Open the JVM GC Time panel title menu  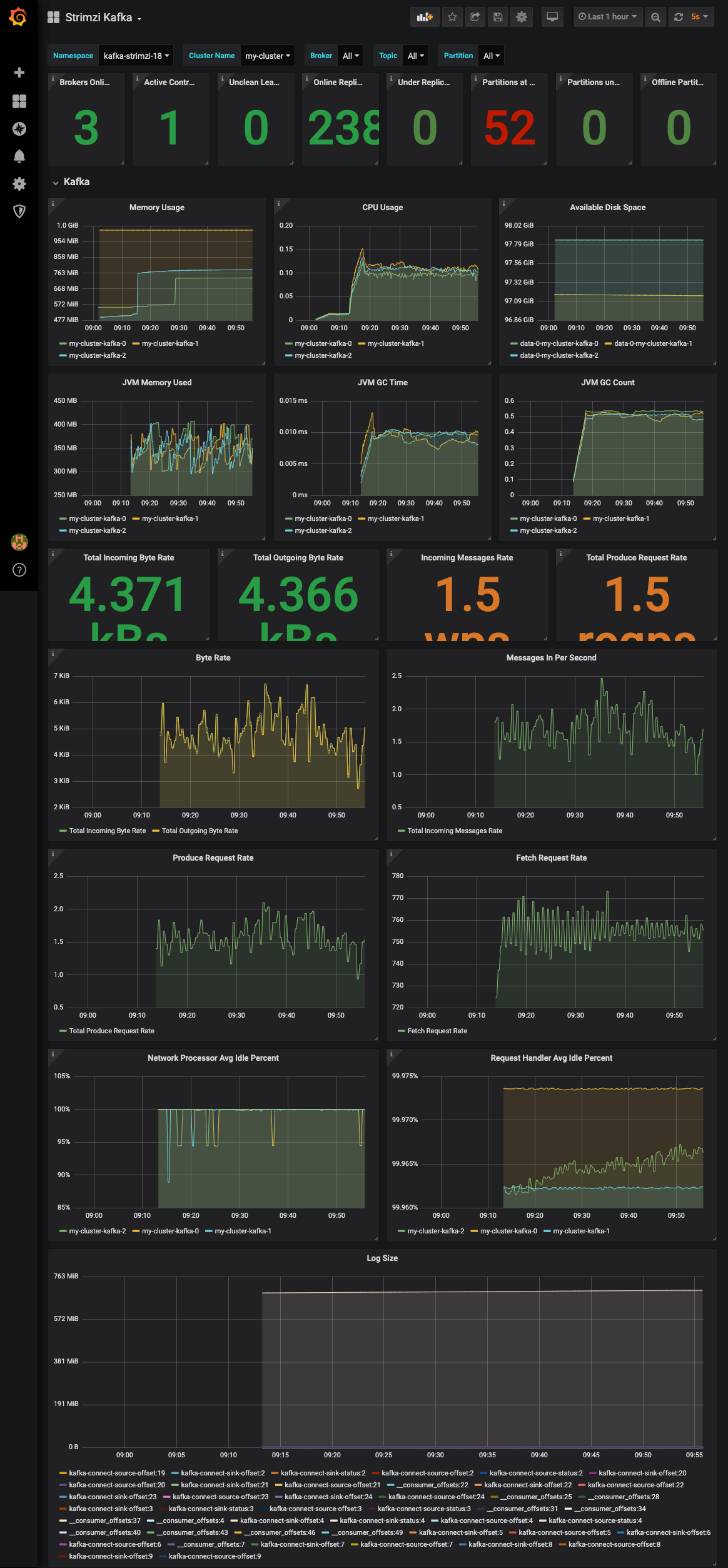point(383,383)
